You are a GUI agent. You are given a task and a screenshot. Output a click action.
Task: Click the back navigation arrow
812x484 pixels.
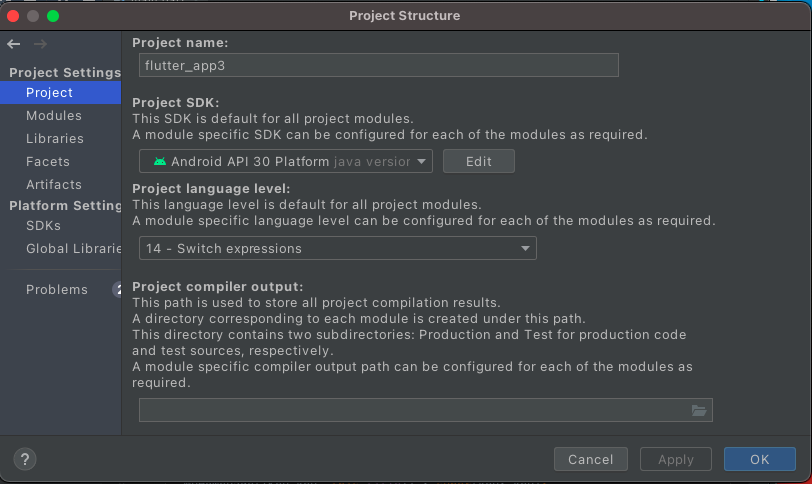click(14, 44)
